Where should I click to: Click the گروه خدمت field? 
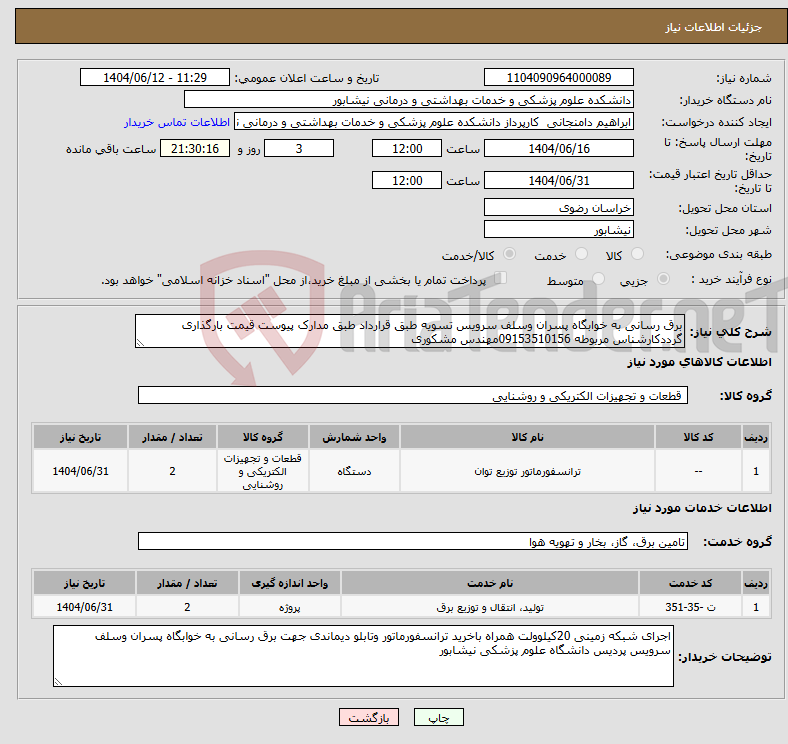click(x=413, y=541)
